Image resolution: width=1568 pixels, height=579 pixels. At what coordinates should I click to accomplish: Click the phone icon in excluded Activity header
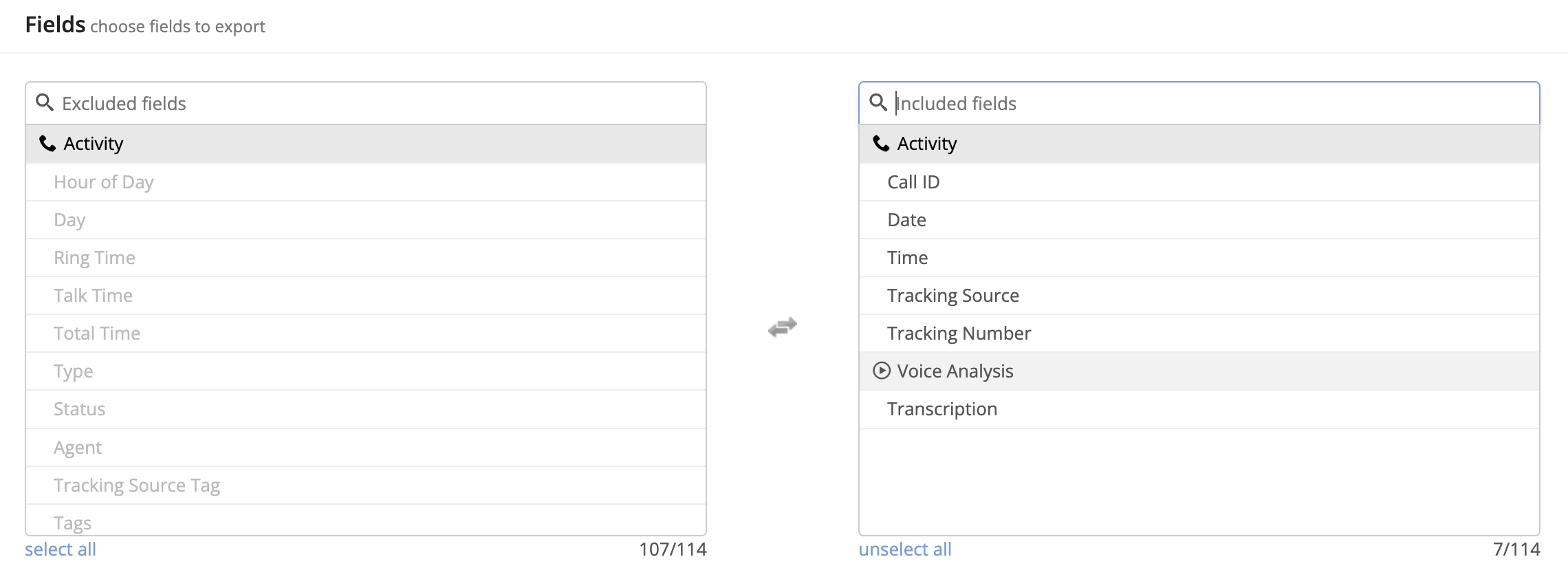(47, 144)
